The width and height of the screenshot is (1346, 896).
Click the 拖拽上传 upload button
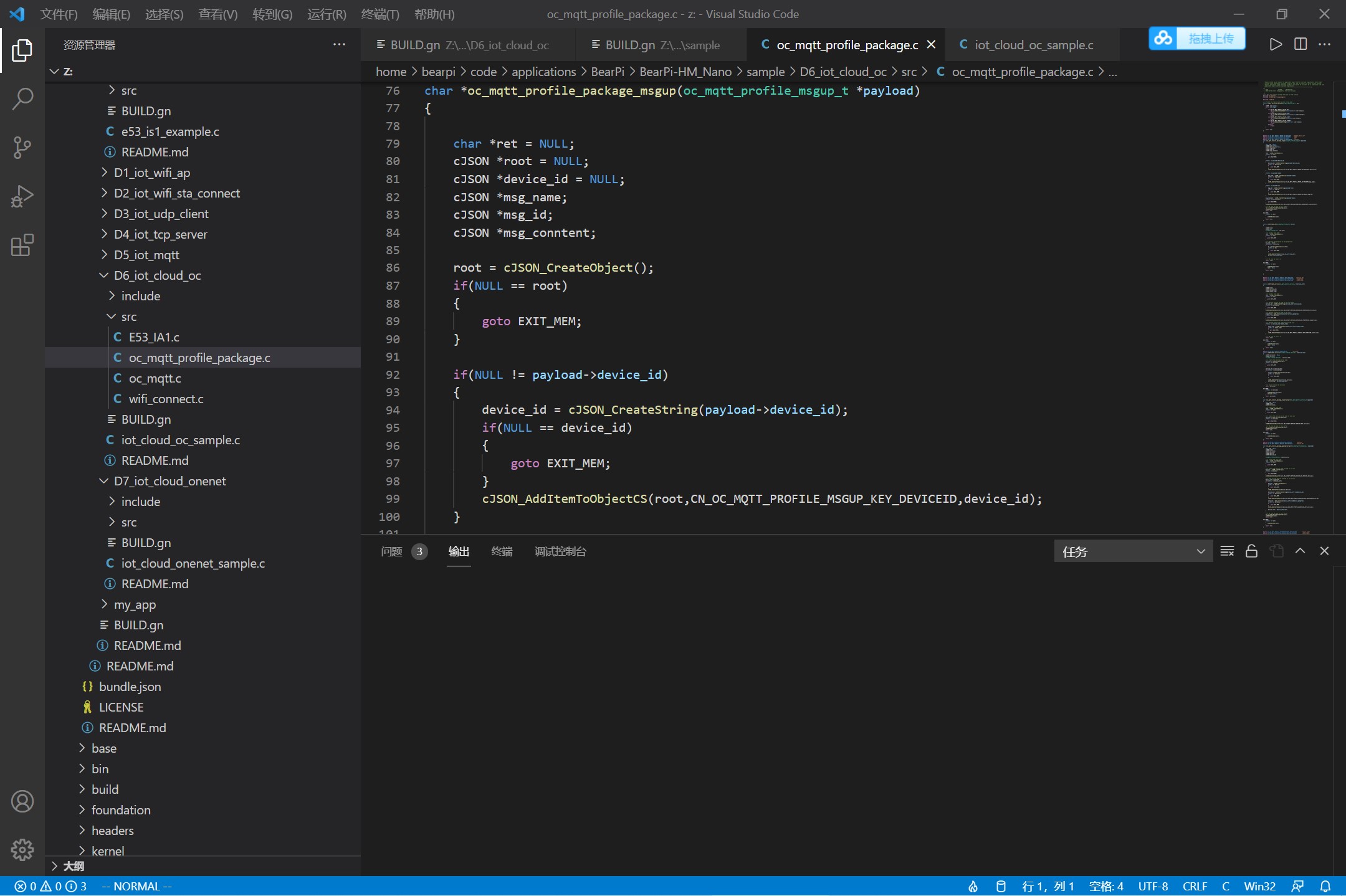[1197, 39]
